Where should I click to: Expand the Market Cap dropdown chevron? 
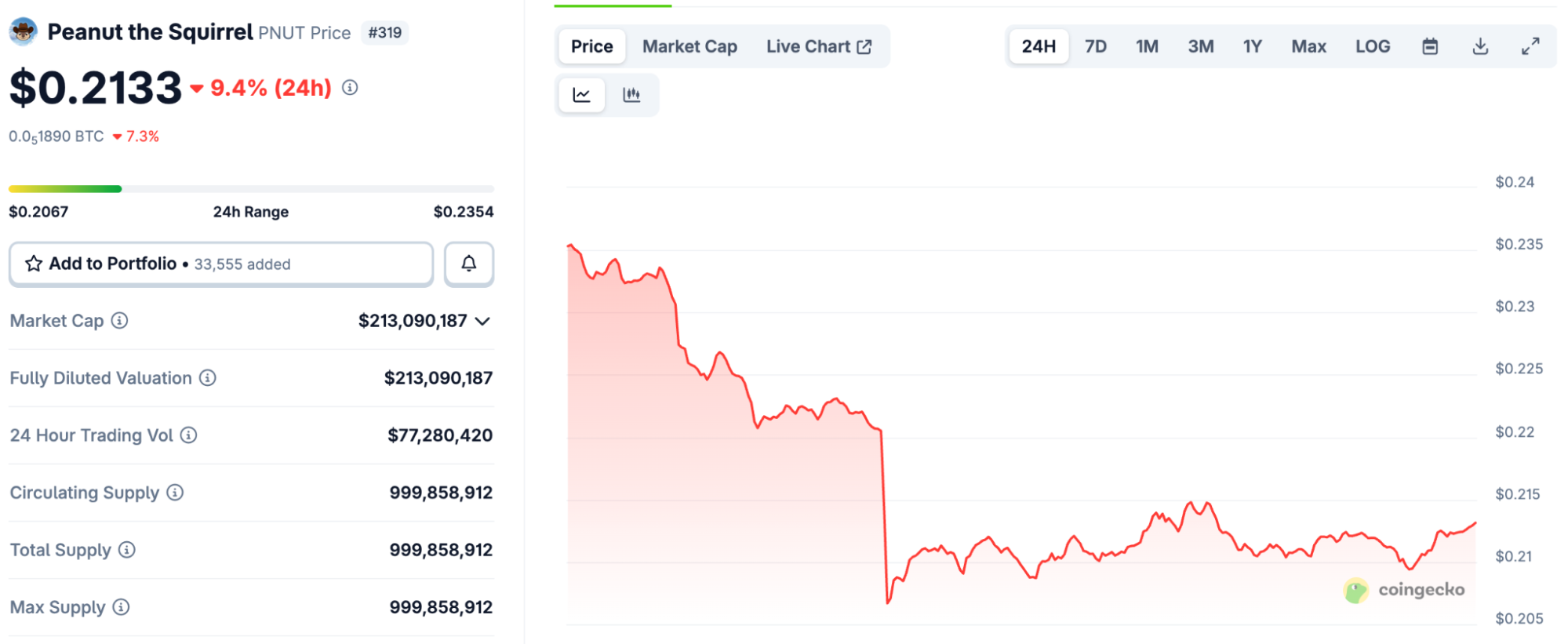pos(483,321)
